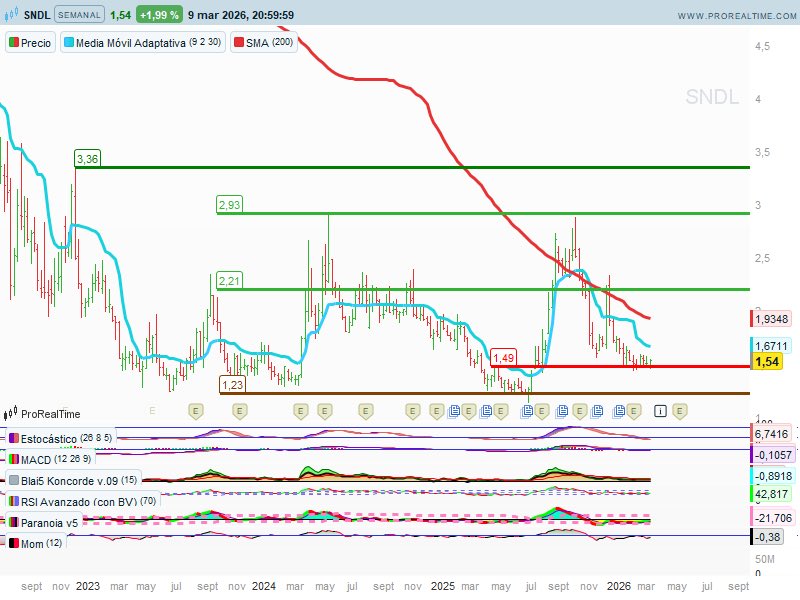Select the 2,93 resistance level label

tap(229, 205)
